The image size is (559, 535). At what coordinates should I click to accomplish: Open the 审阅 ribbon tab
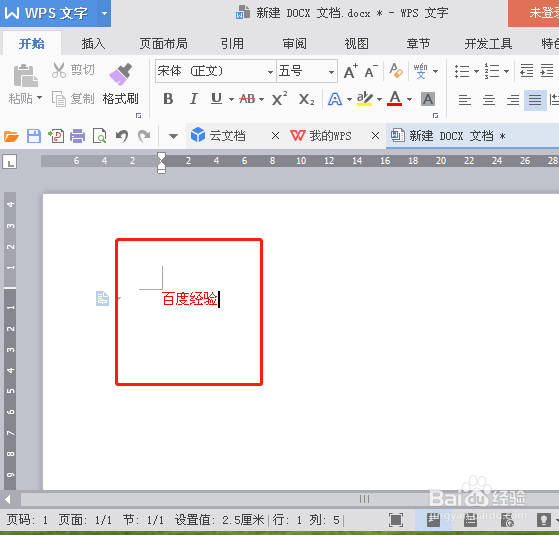point(294,43)
